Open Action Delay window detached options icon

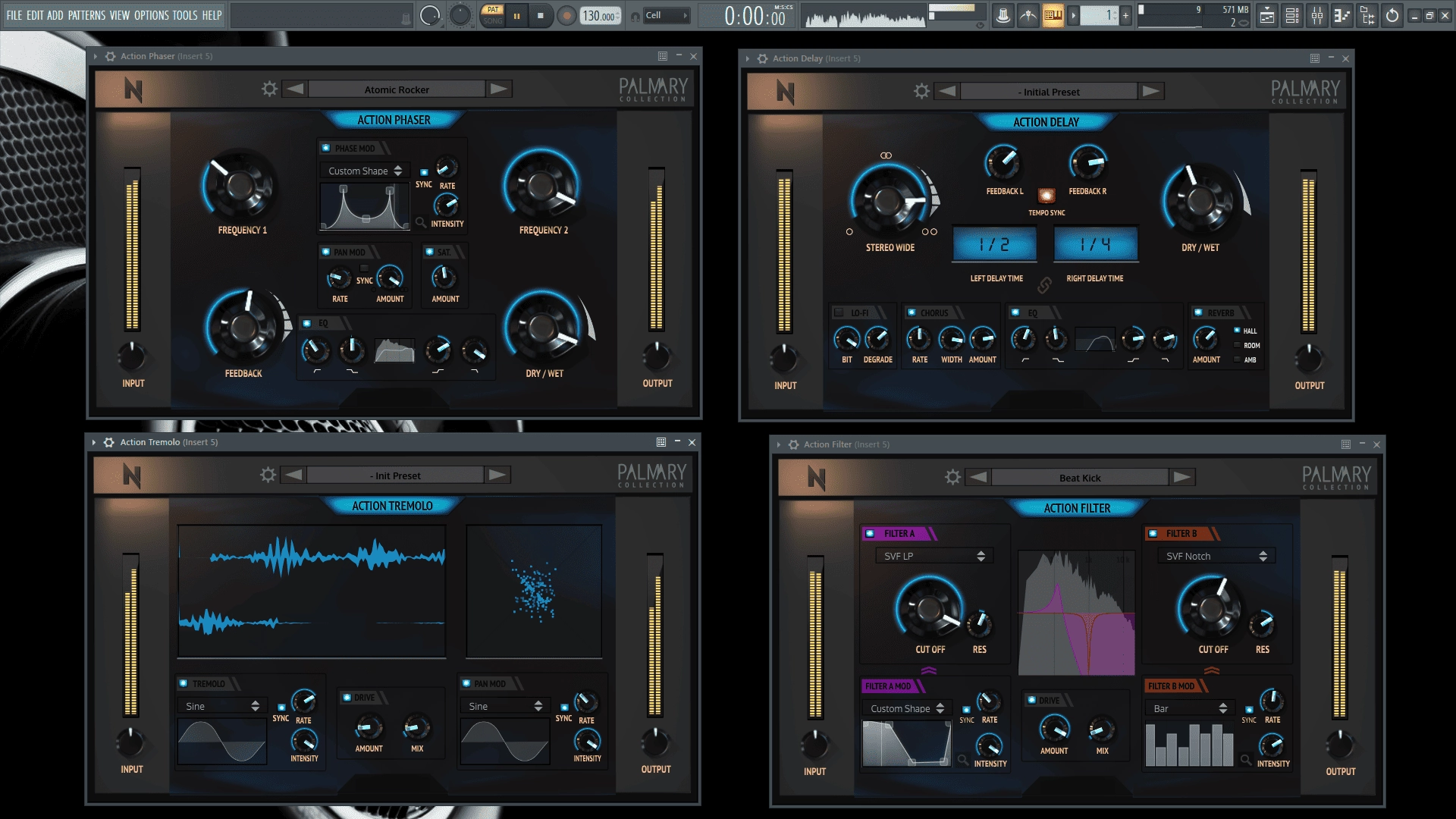click(x=1315, y=58)
